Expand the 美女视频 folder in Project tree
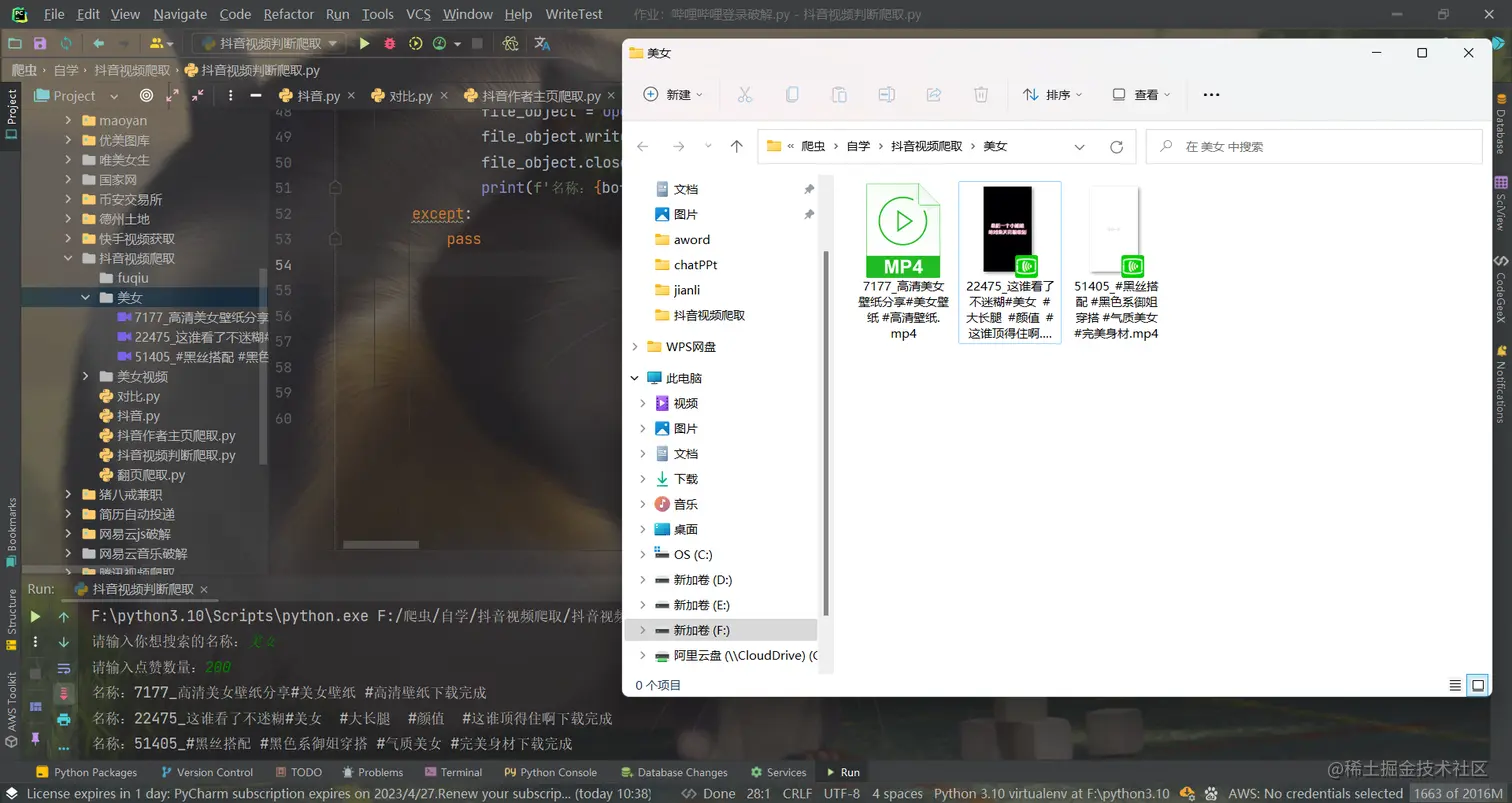 point(86,377)
